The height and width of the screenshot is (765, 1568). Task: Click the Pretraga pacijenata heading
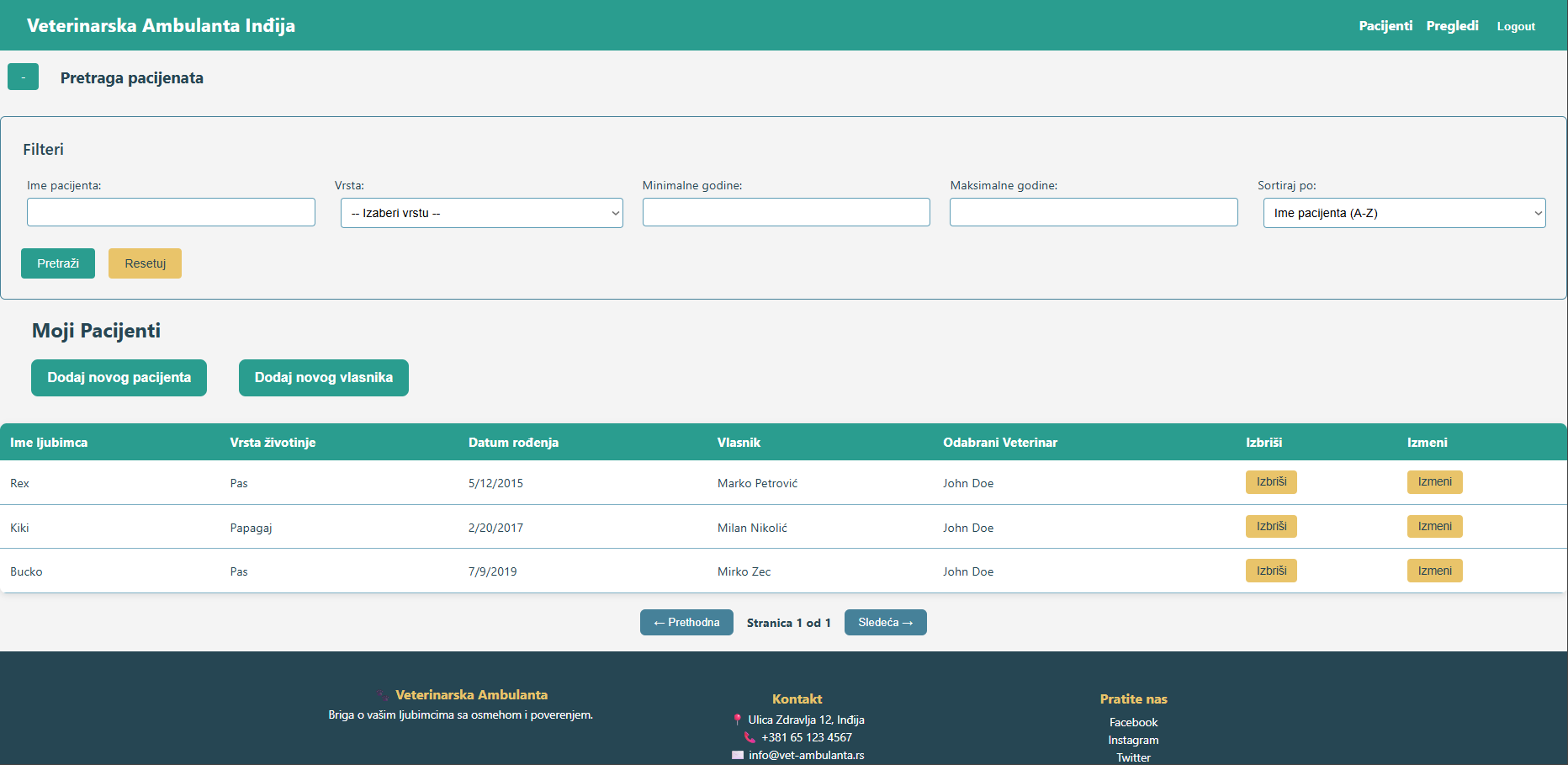tap(132, 78)
